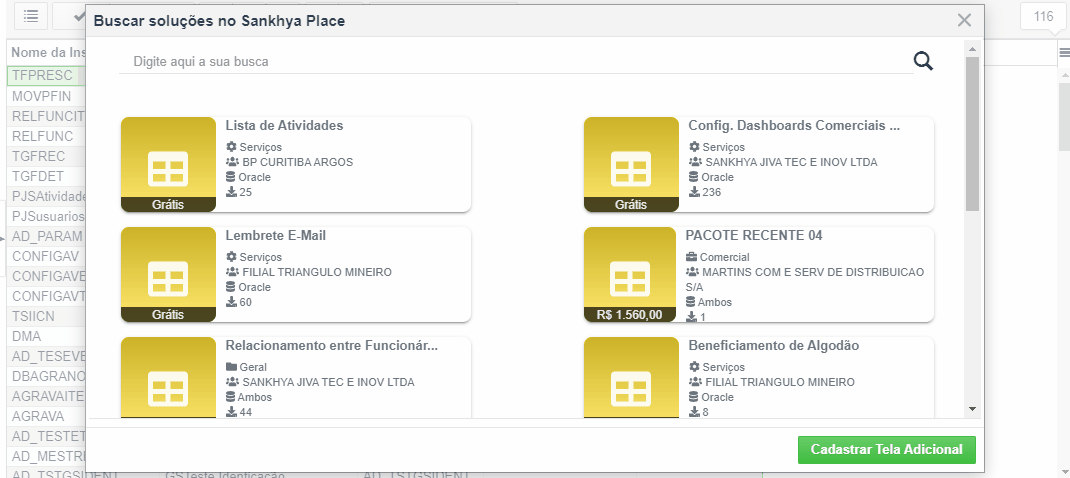Click the list view icon in background toolbar
Screen dimensions: 1070x478
[x=31, y=16]
